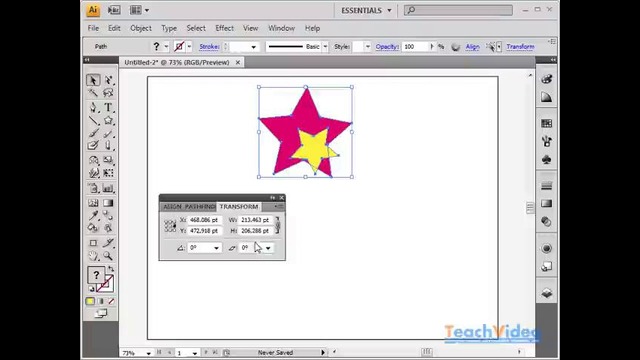Image resolution: width=640 pixels, height=360 pixels.
Task: Open the status bar Never Saved arrow menu
Action: tap(323, 352)
